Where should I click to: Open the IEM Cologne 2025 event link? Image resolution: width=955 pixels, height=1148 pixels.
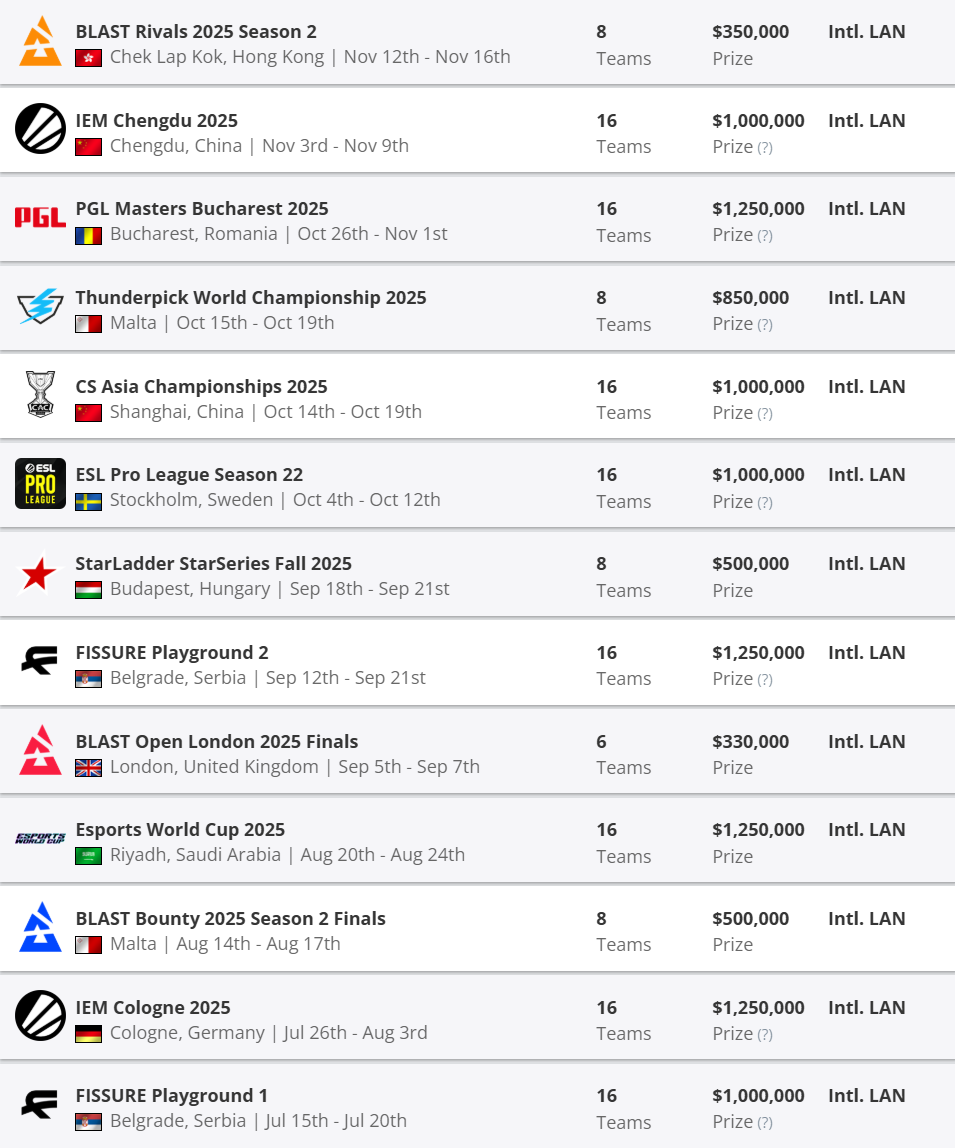click(x=153, y=1007)
